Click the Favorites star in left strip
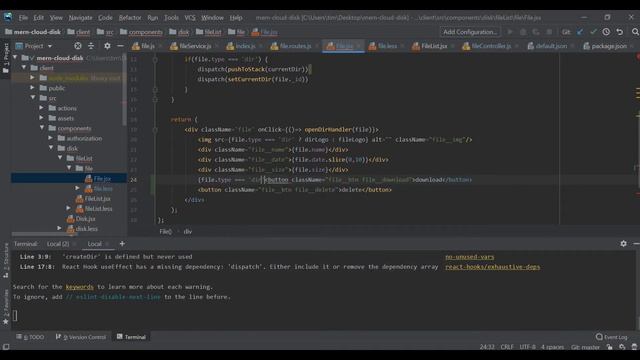The width and height of the screenshot is (640, 360). point(6,322)
